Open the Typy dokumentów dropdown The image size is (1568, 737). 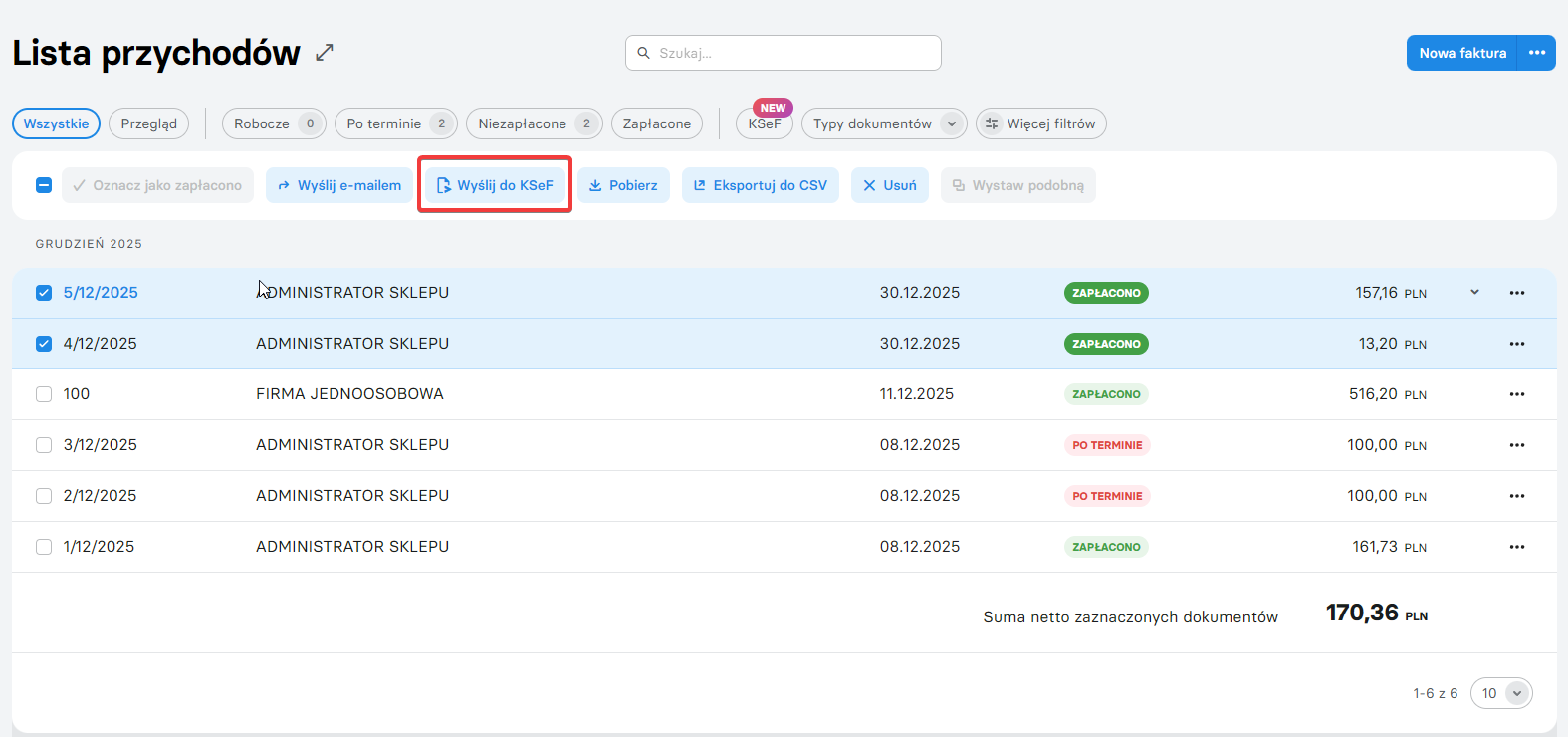[883, 123]
